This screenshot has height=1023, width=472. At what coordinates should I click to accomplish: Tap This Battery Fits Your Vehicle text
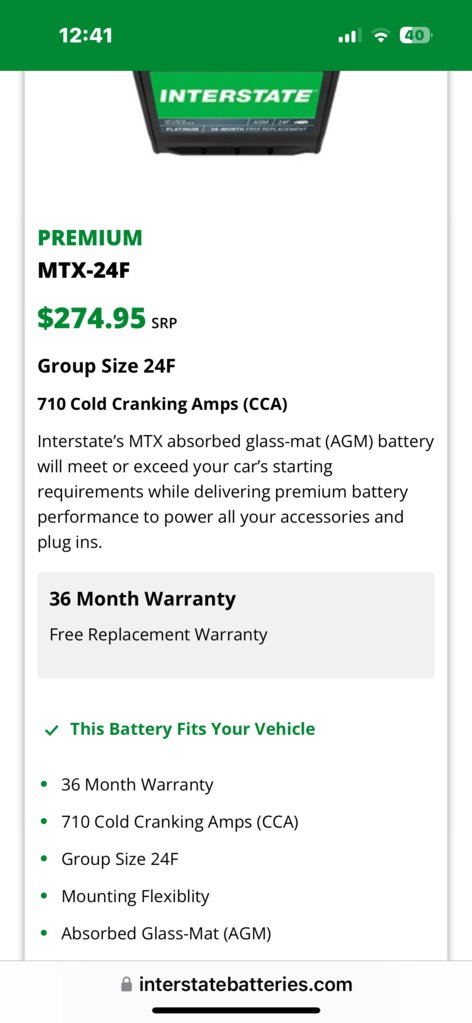pyautogui.click(x=193, y=729)
